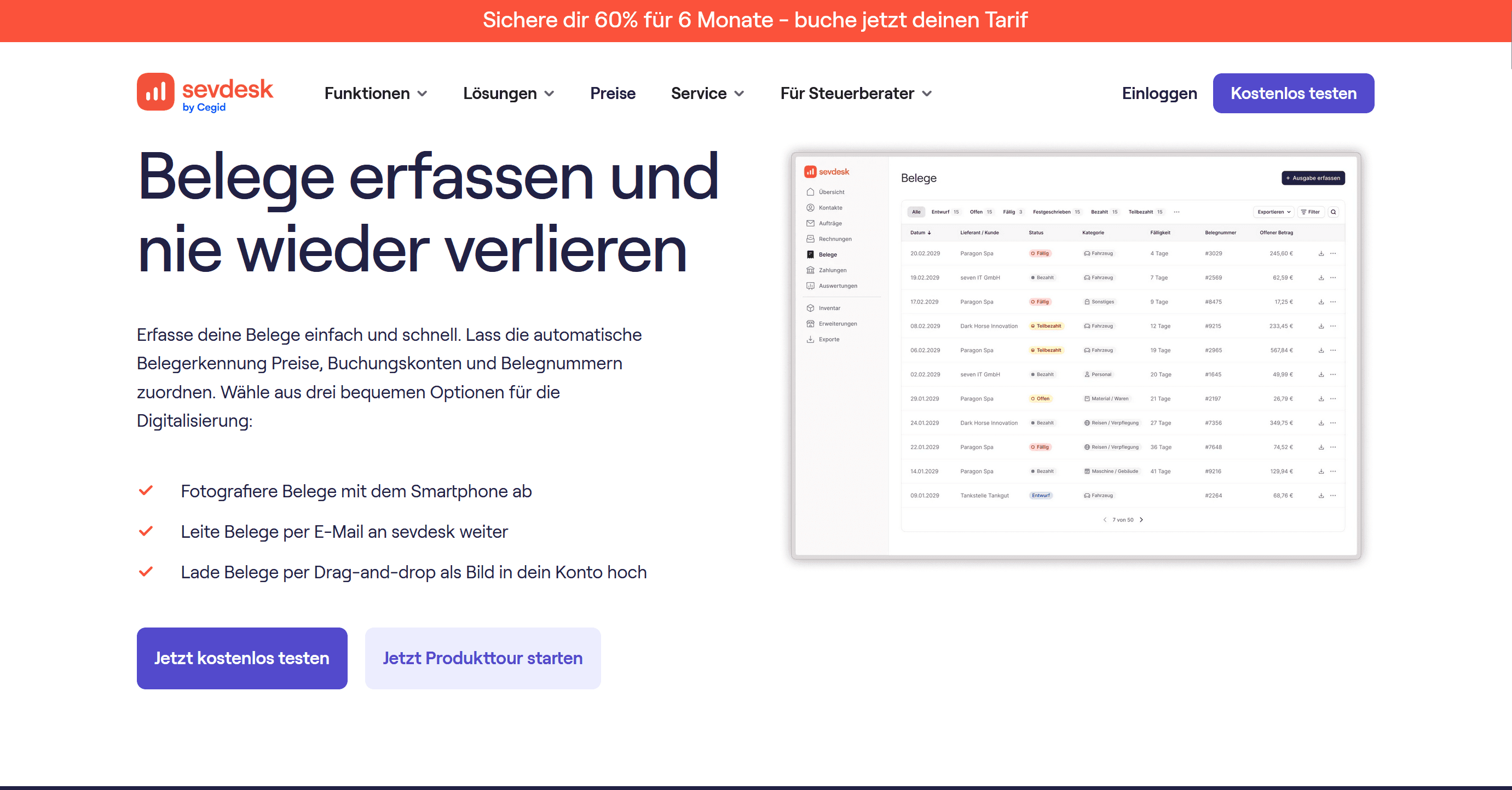This screenshot has width=1512, height=790.
Task: Go to the Preise page
Action: tap(613, 93)
